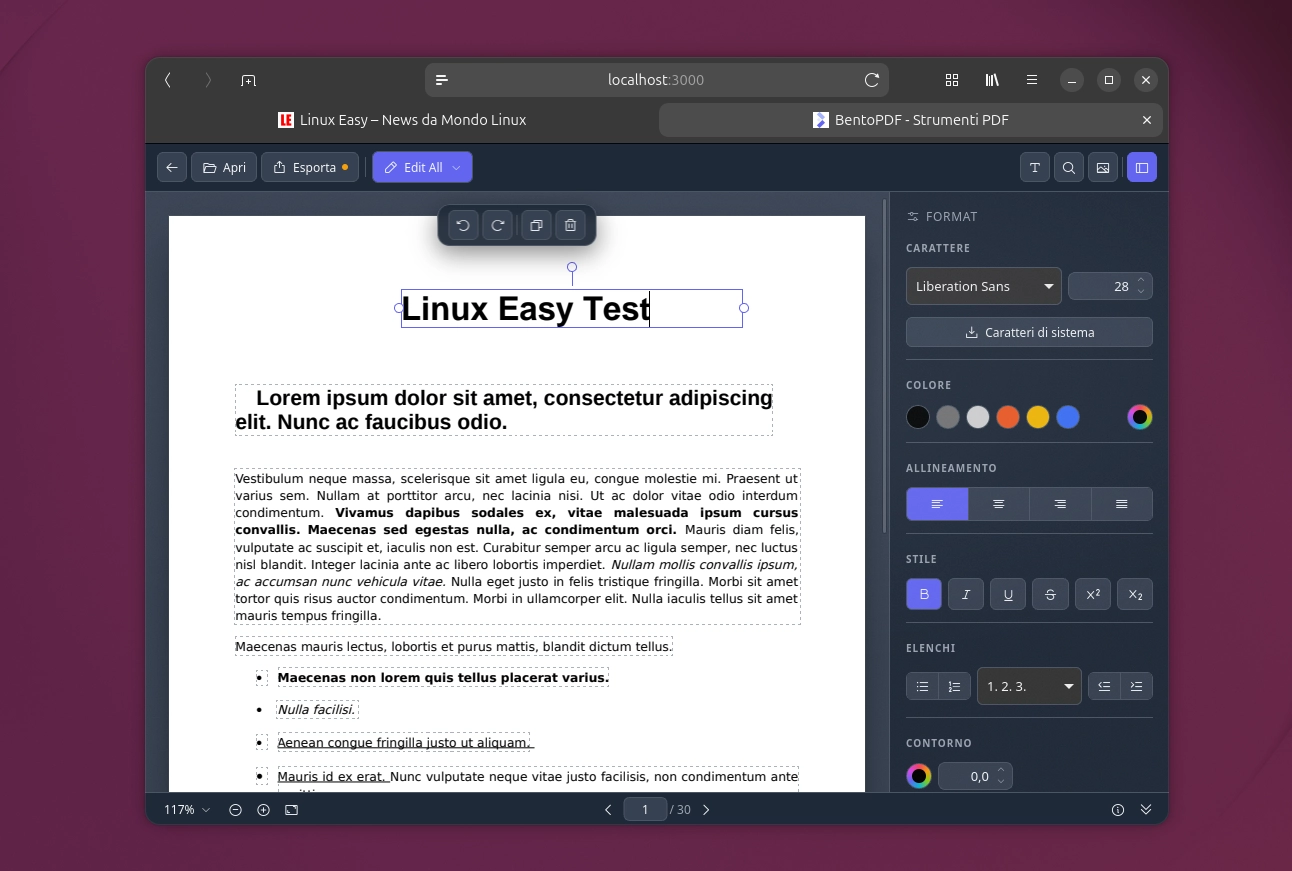The image size is (1292, 871).
Task: Apply superscript formatting
Action: 1093,594
